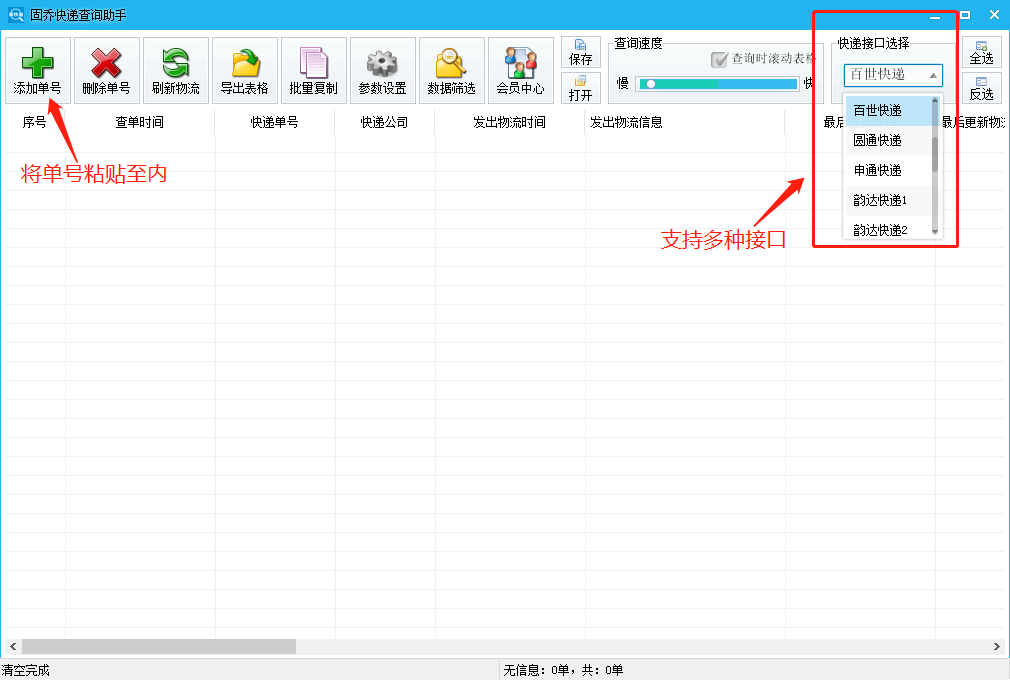
Task: Click the 全选 select-all button
Action: pyautogui.click(x=981, y=52)
